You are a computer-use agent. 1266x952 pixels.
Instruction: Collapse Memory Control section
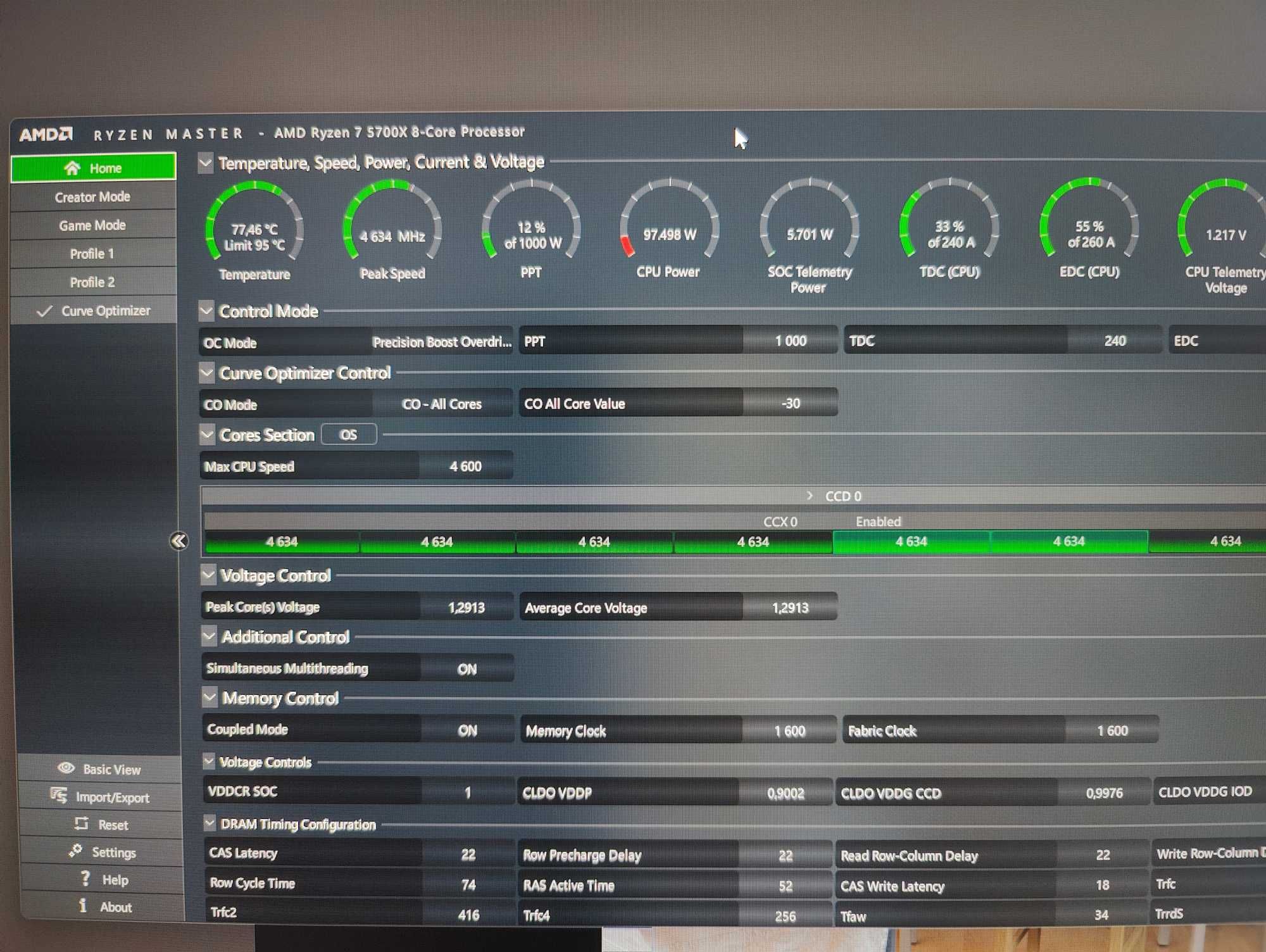(210, 698)
